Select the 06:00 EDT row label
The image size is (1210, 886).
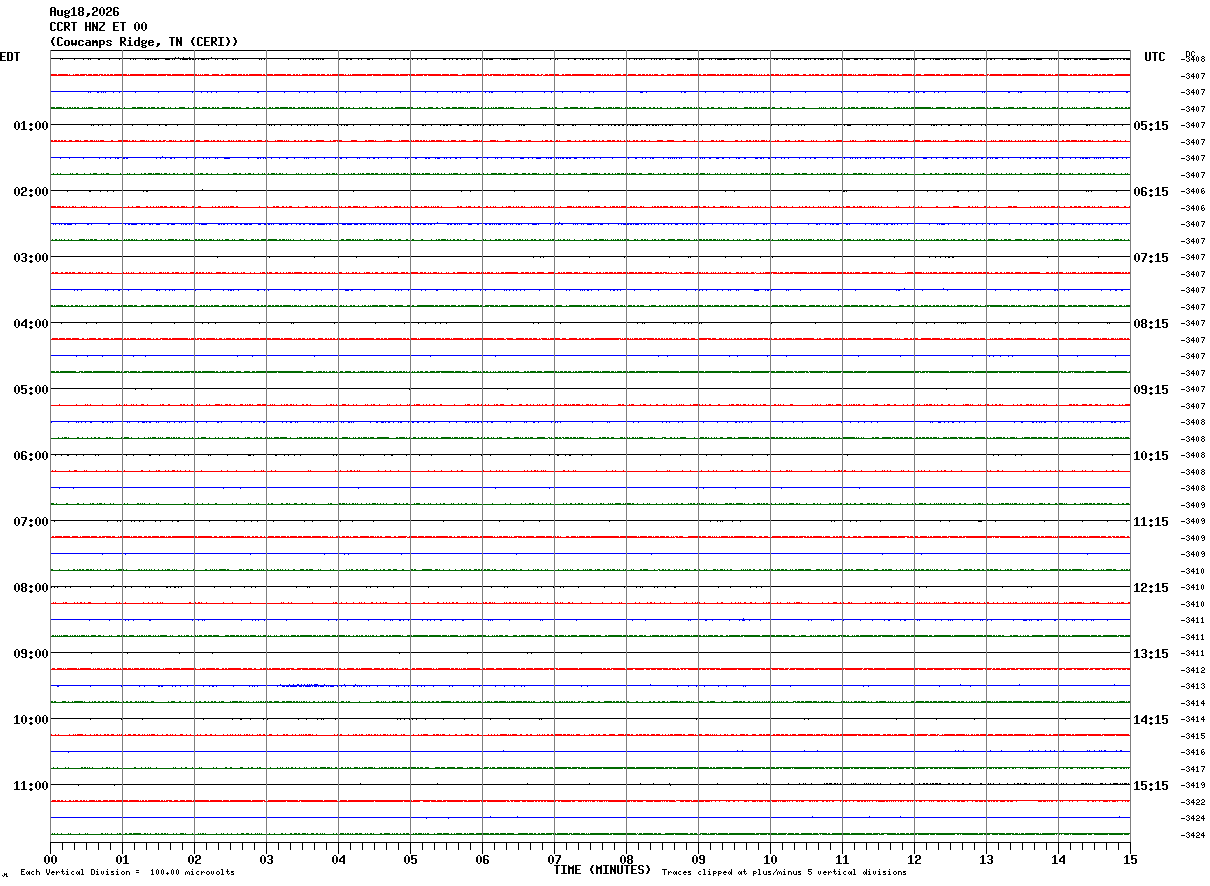coord(31,456)
